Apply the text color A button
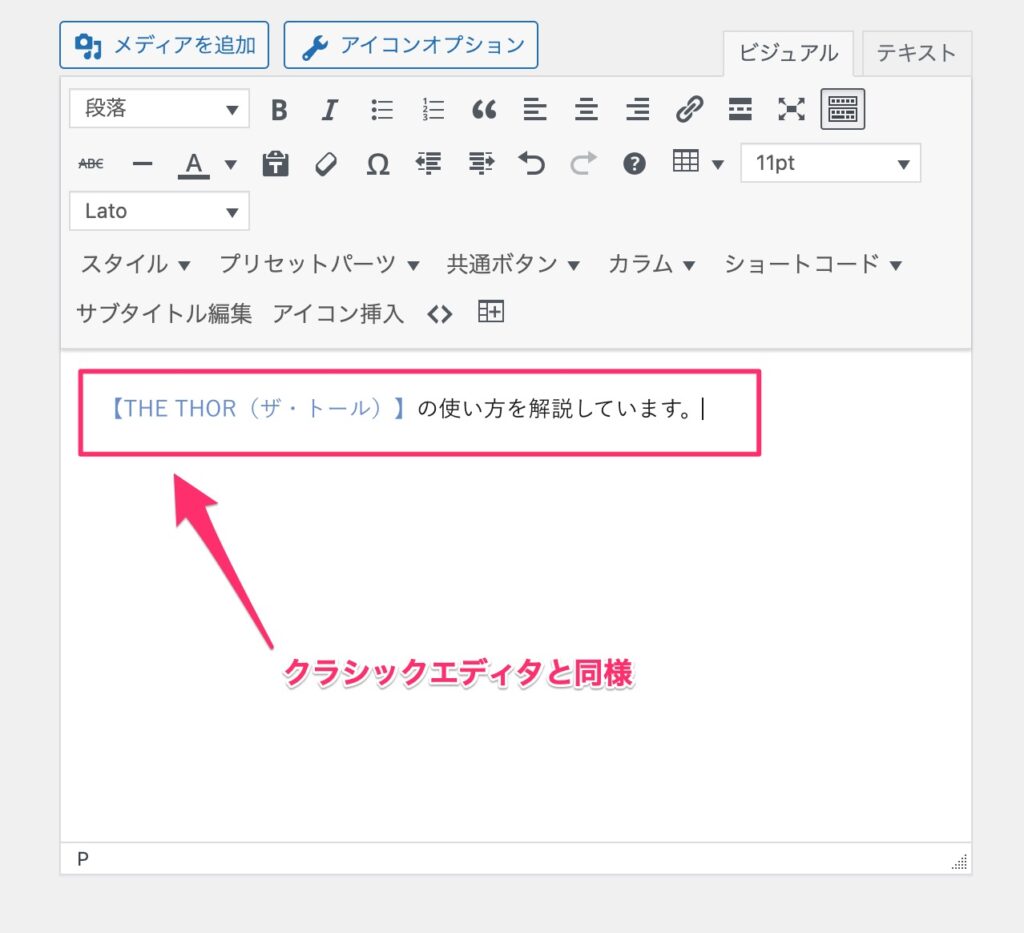 tap(193, 165)
